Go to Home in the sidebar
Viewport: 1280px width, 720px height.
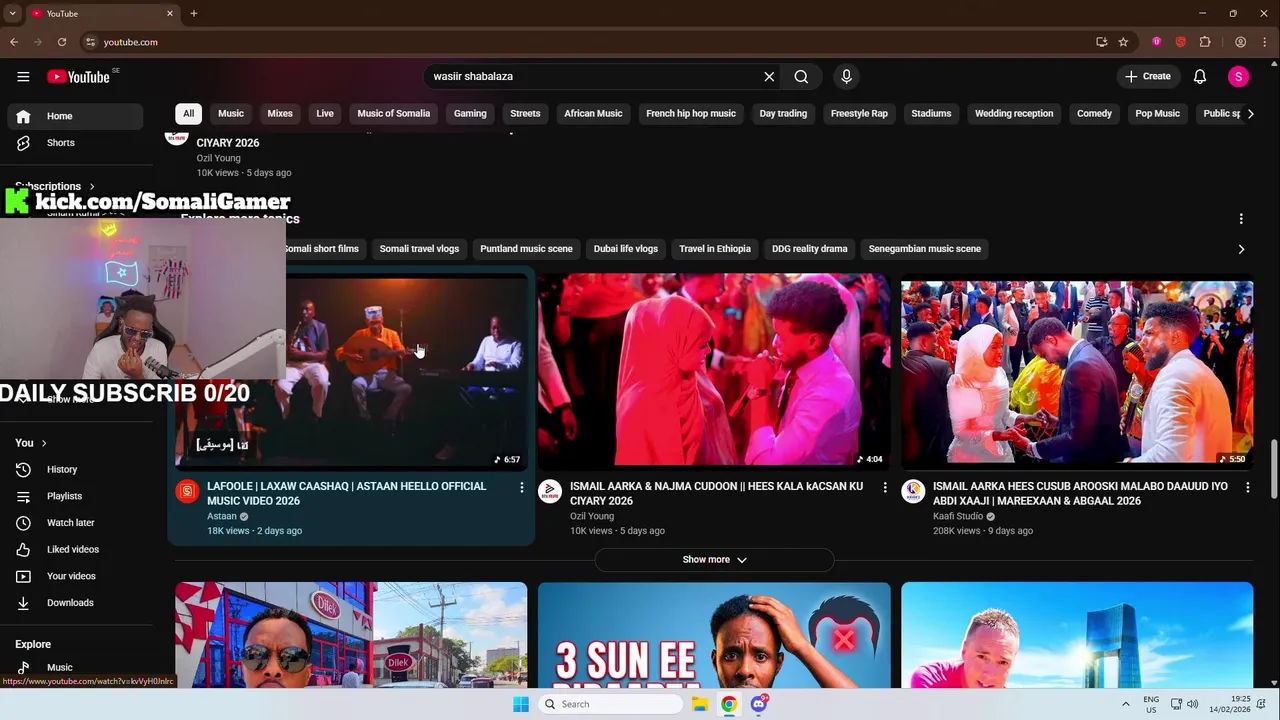coord(75,116)
